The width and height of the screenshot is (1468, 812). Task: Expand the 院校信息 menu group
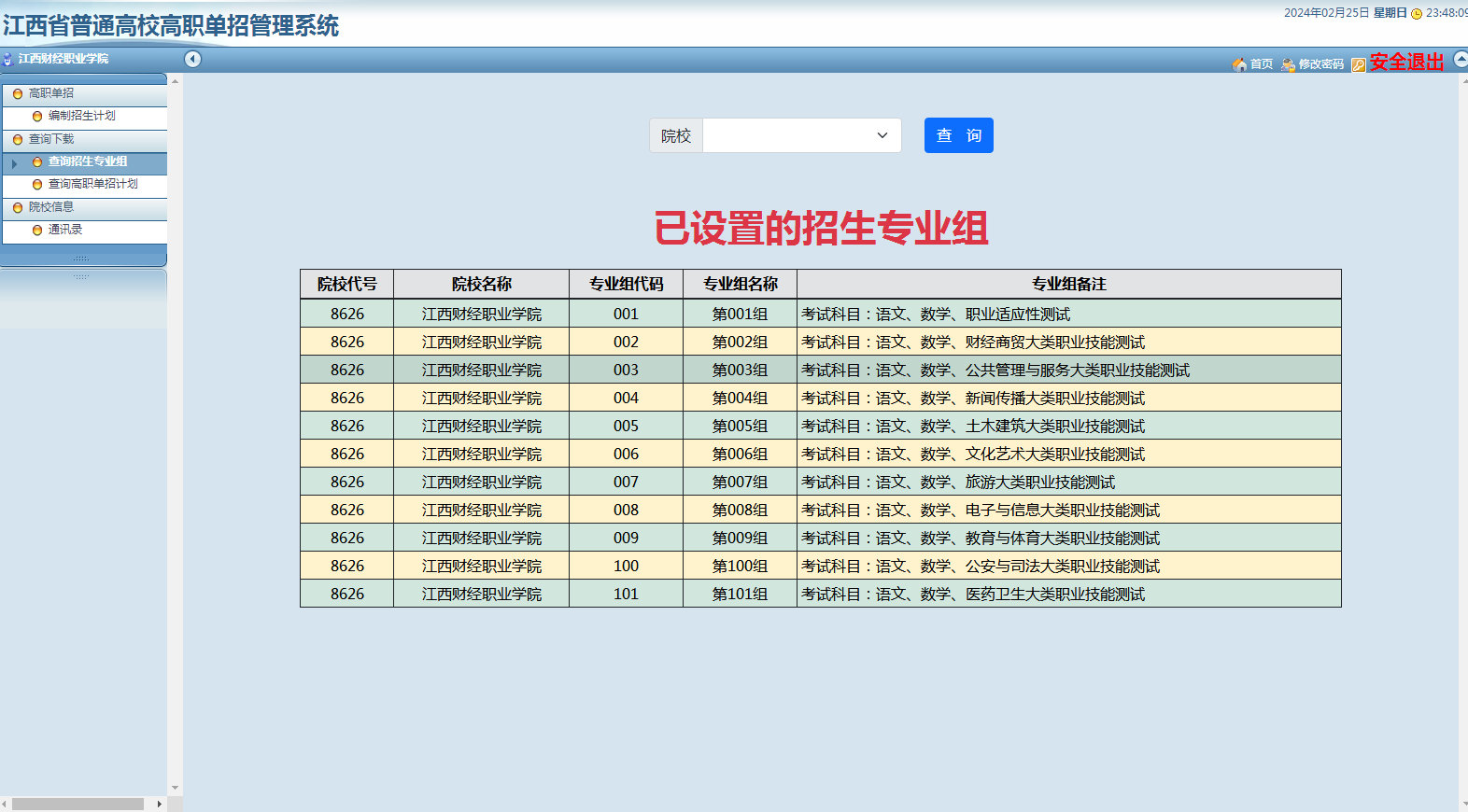coord(85,207)
